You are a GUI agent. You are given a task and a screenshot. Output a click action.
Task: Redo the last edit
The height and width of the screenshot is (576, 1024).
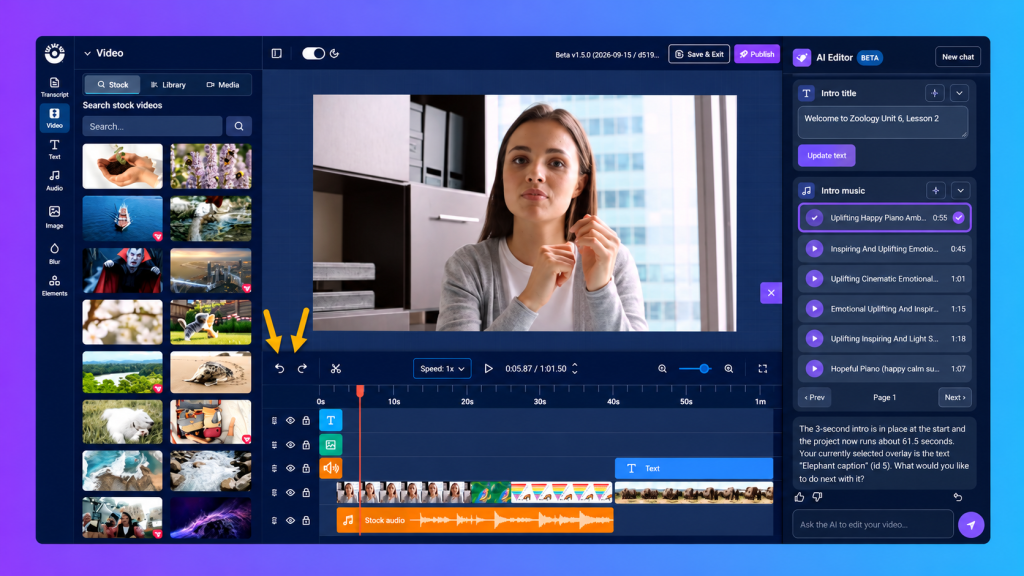[x=302, y=368]
